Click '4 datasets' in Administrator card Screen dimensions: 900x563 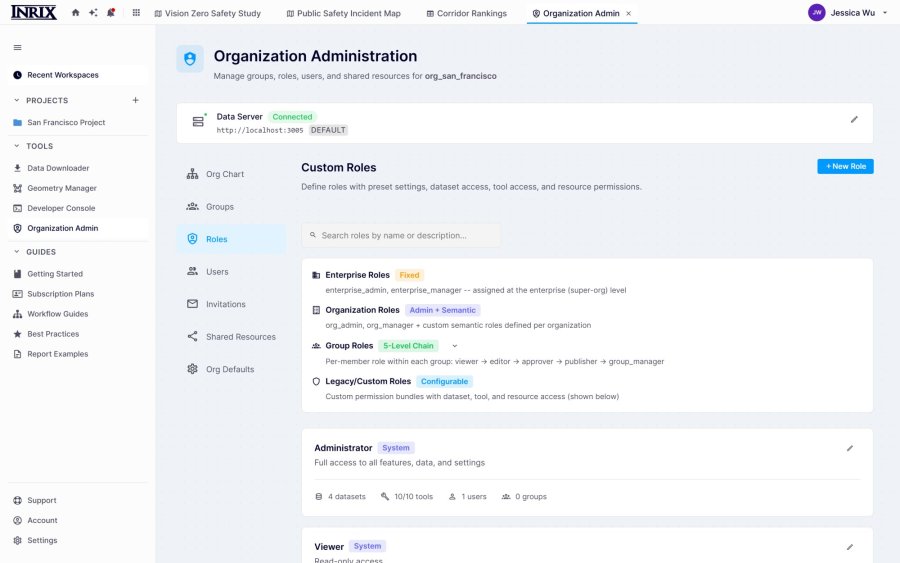[340, 497]
